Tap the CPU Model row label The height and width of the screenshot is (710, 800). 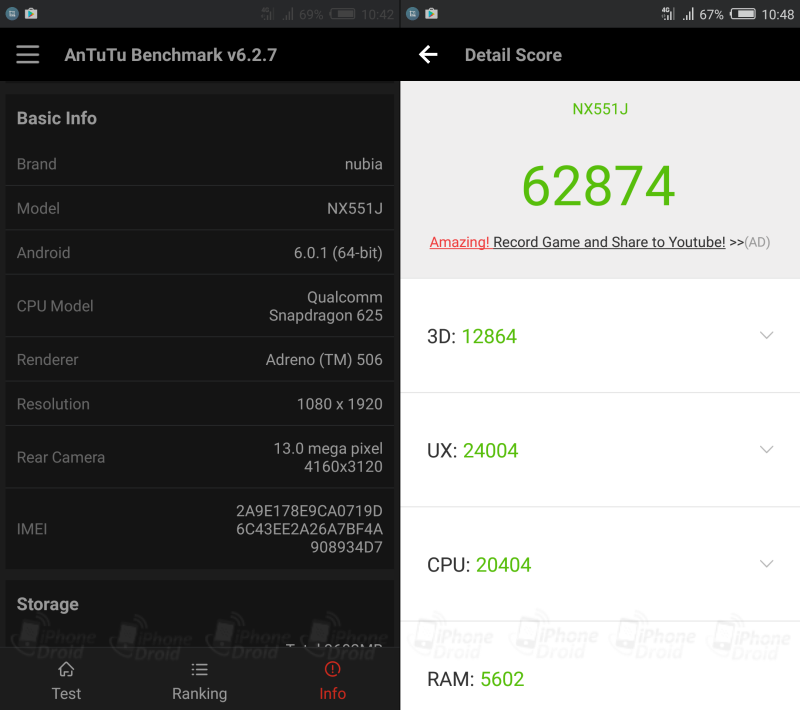pos(55,306)
